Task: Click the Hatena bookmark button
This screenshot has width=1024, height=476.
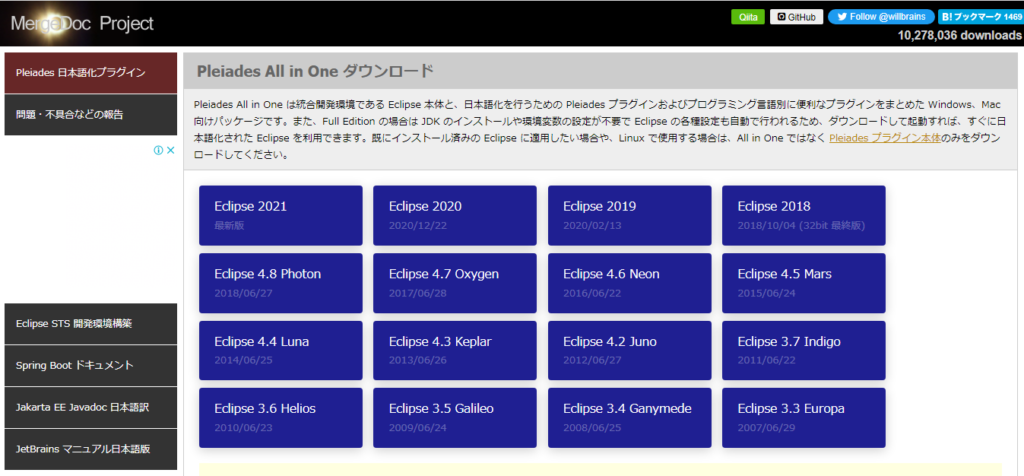Action: pyautogui.click(x=980, y=17)
